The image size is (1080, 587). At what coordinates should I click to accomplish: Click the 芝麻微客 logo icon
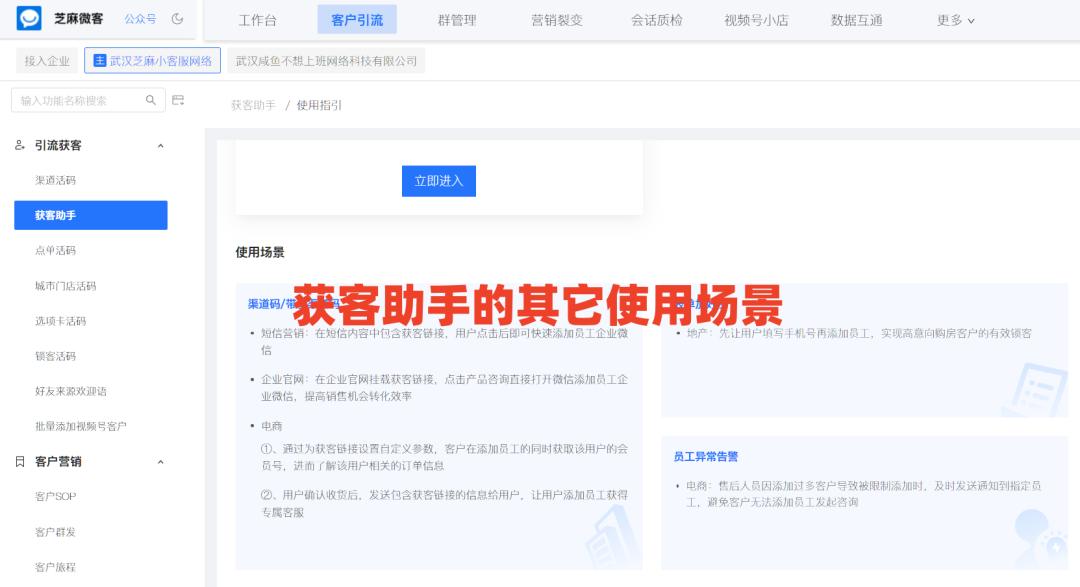coord(29,19)
